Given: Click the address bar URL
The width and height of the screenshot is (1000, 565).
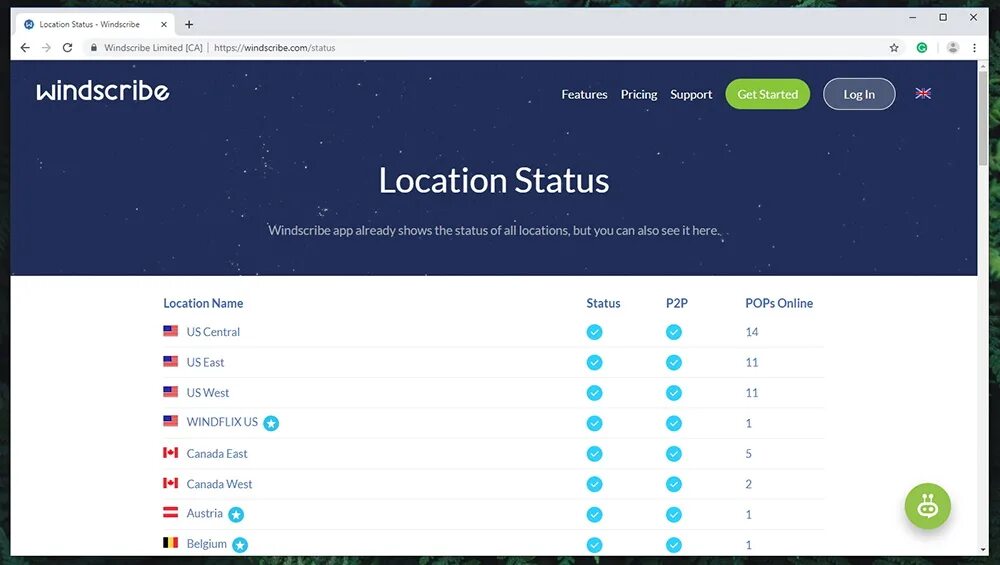Looking at the screenshot, I should pos(275,48).
